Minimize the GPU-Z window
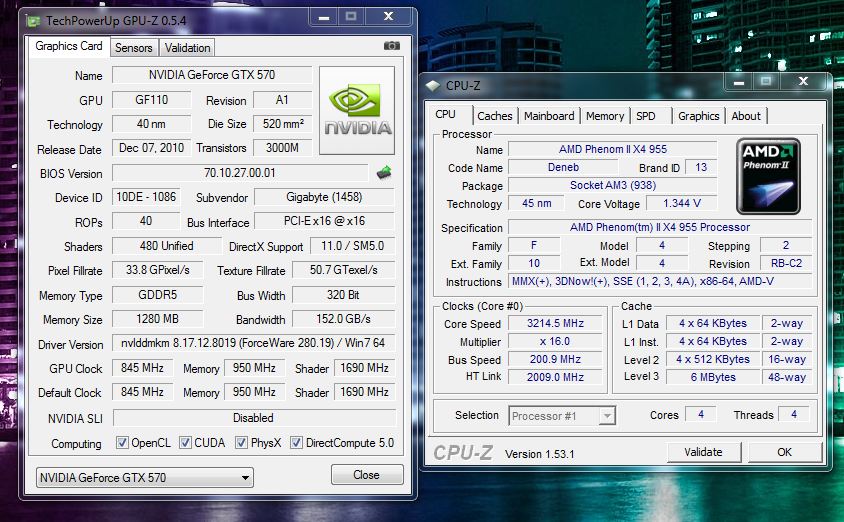 coord(323,17)
